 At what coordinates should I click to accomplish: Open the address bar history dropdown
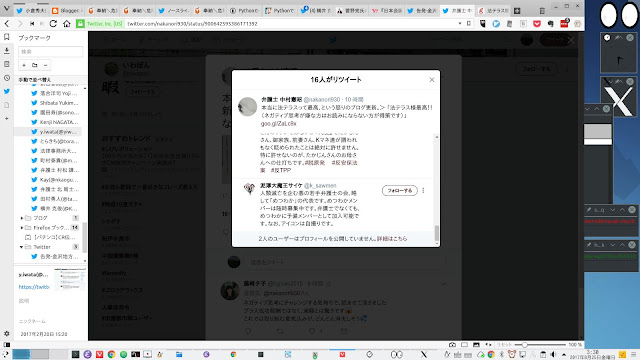coord(460,24)
